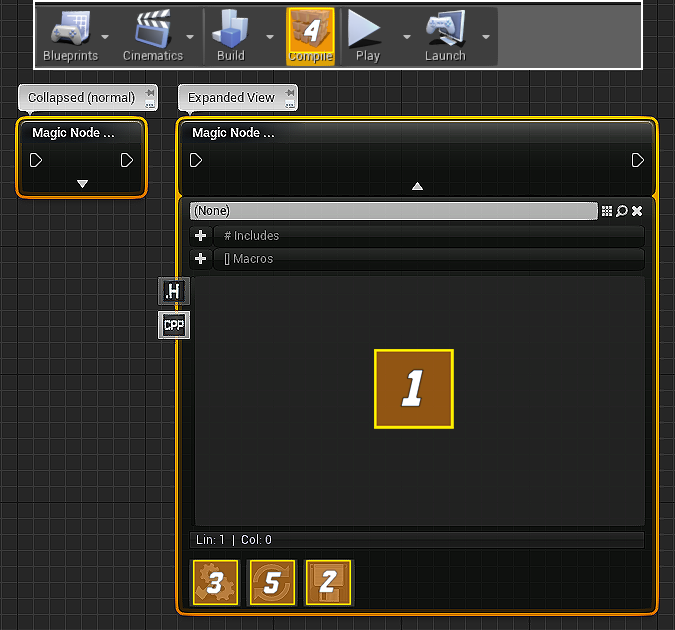Expand the [] Macros section
This screenshot has height=630, width=675.
click(x=201, y=259)
